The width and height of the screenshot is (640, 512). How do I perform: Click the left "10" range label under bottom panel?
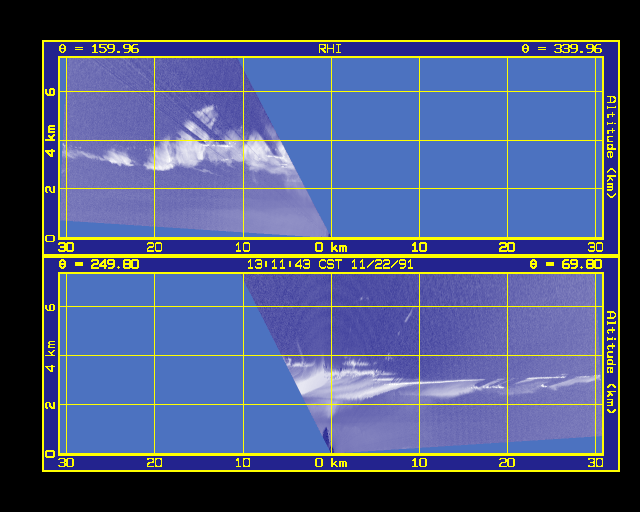point(242,463)
